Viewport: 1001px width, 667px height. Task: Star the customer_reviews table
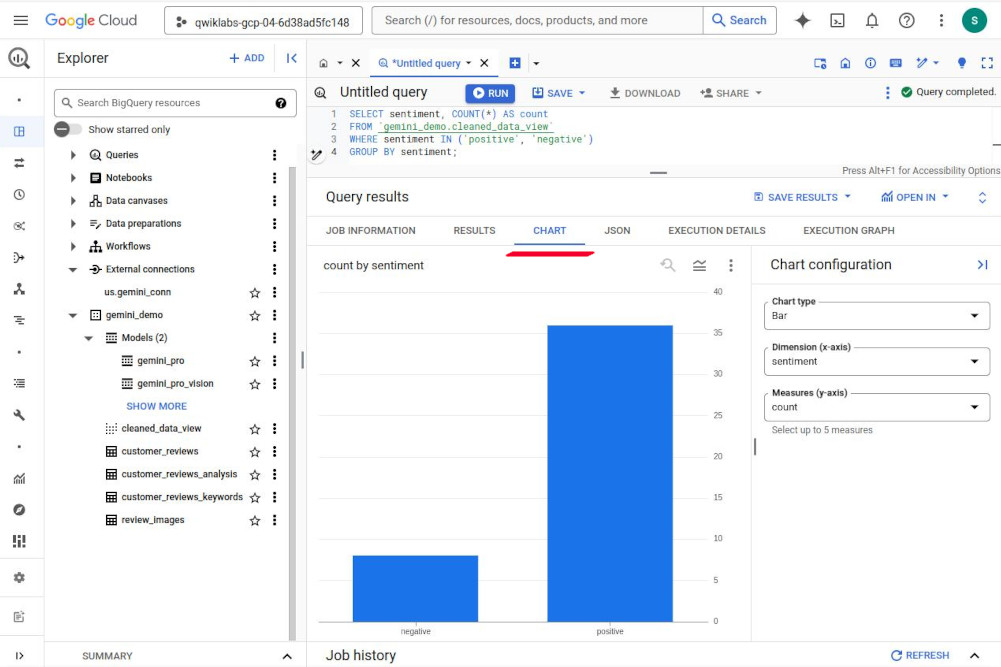coord(255,452)
